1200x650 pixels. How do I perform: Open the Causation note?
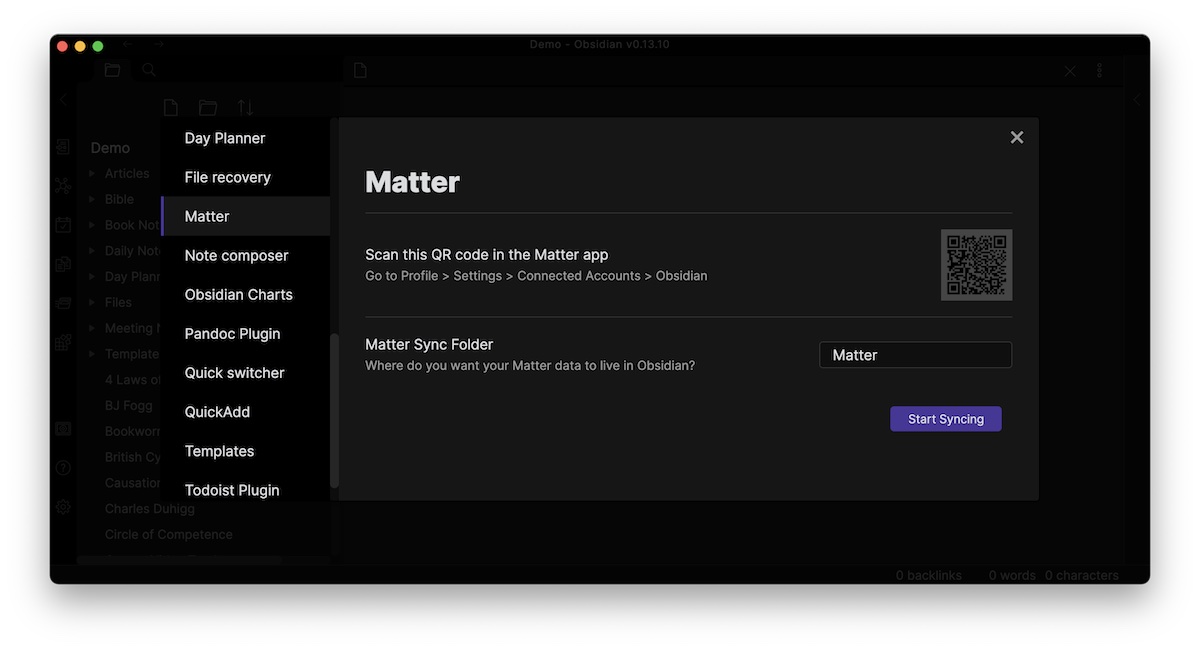pos(132,483)
